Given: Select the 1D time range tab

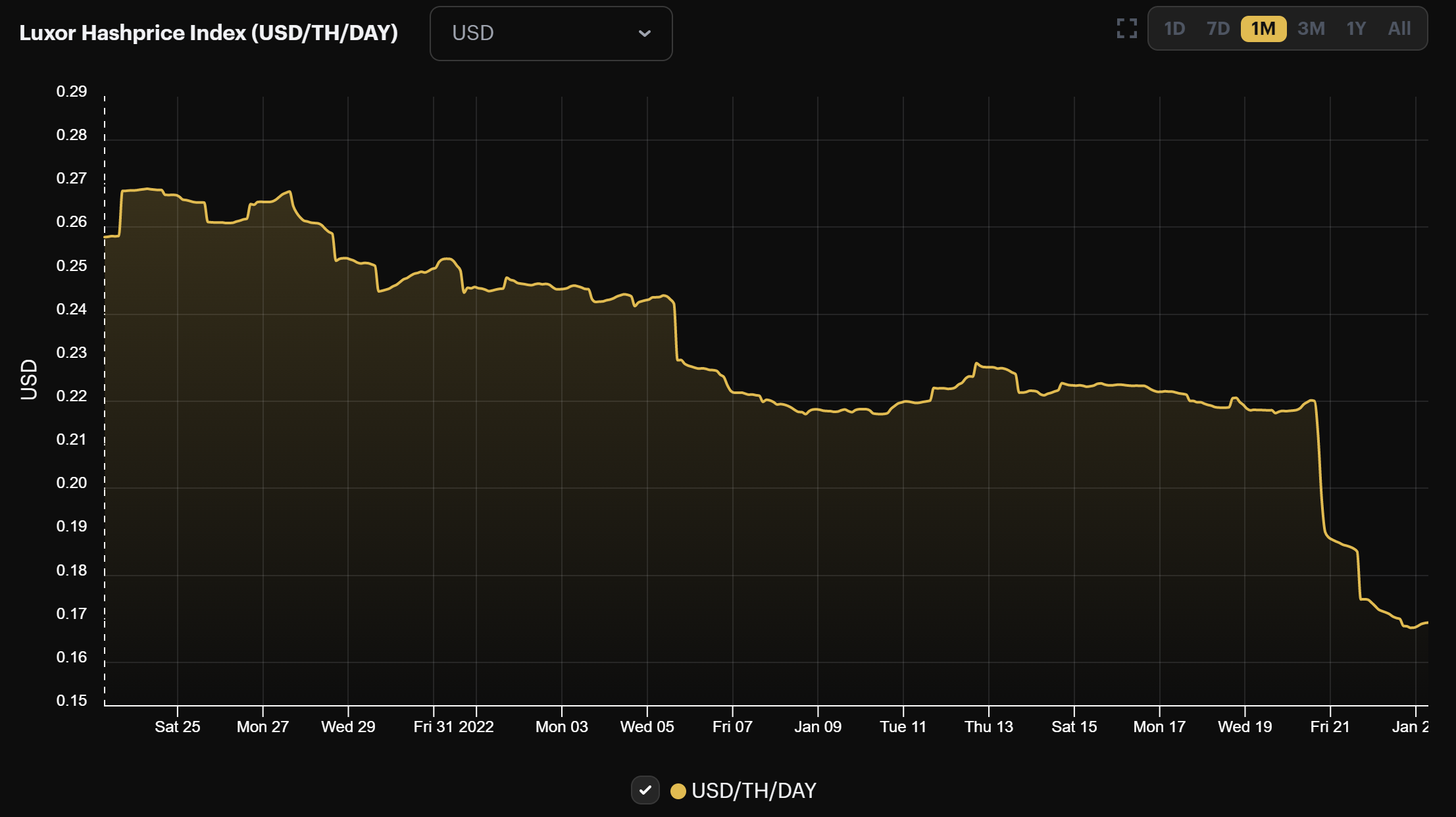Looking at the screenshot, I should coord(1174,29).
